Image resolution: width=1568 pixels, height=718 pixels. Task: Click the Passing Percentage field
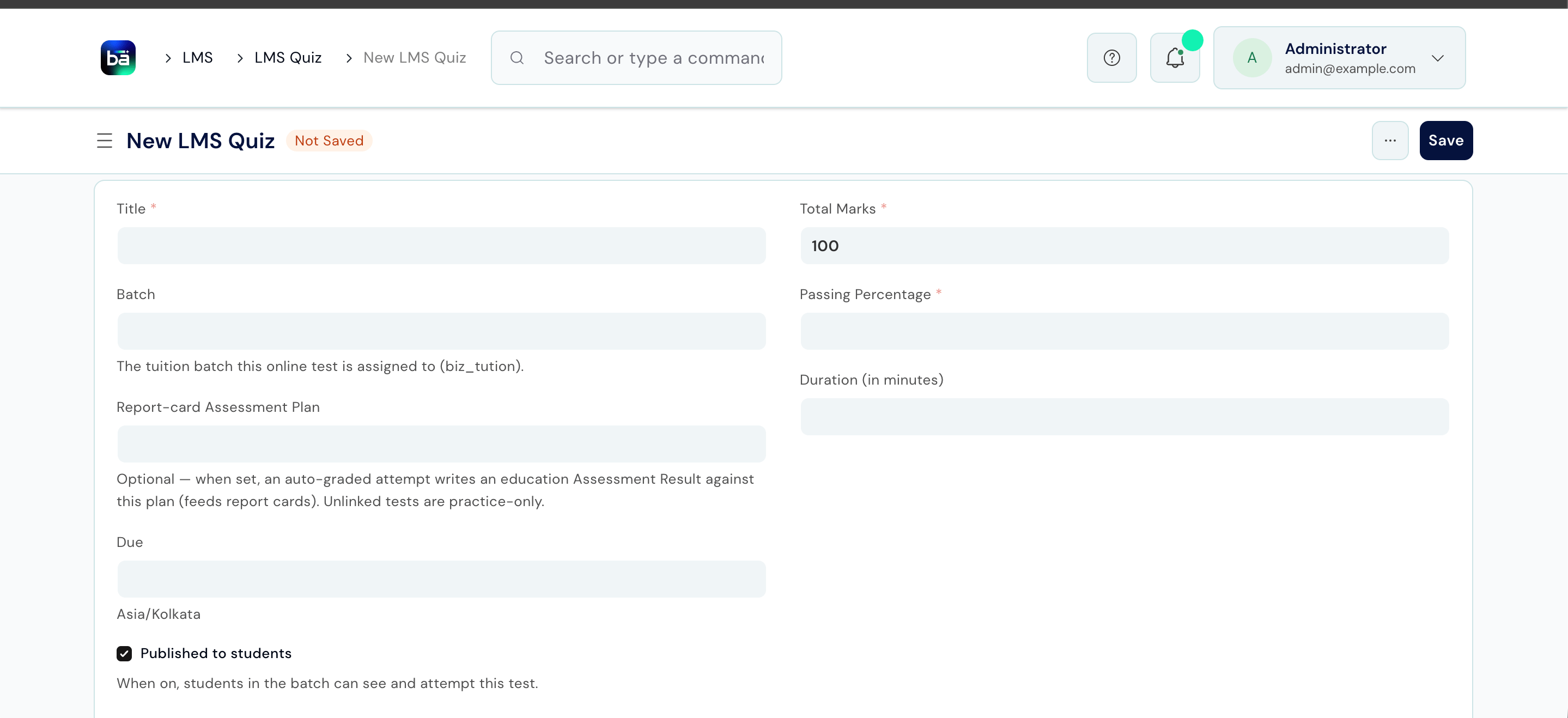[1125, 331]
